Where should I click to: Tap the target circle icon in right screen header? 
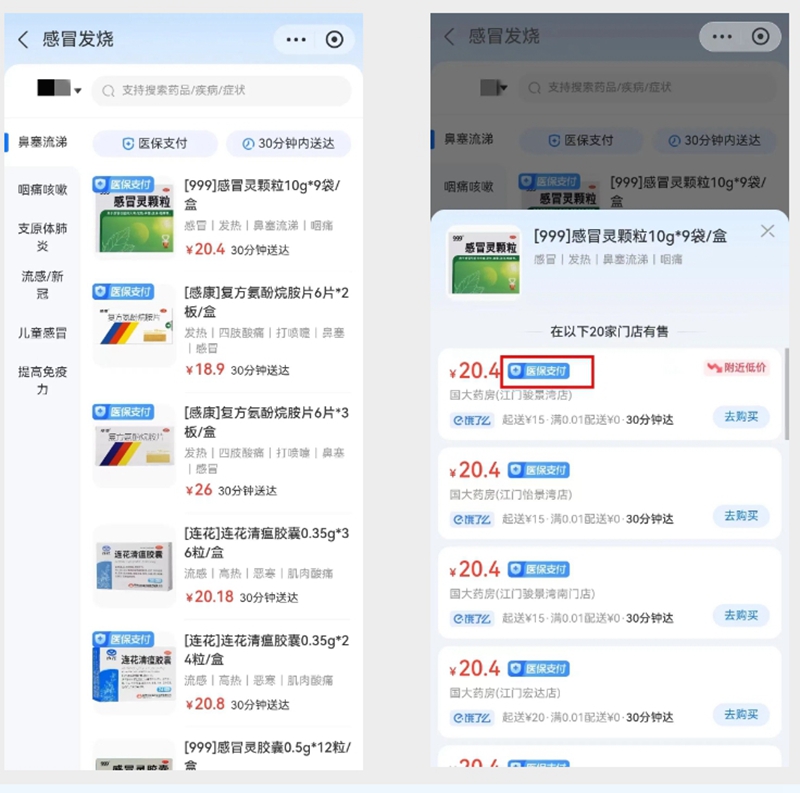pos(760,37)
